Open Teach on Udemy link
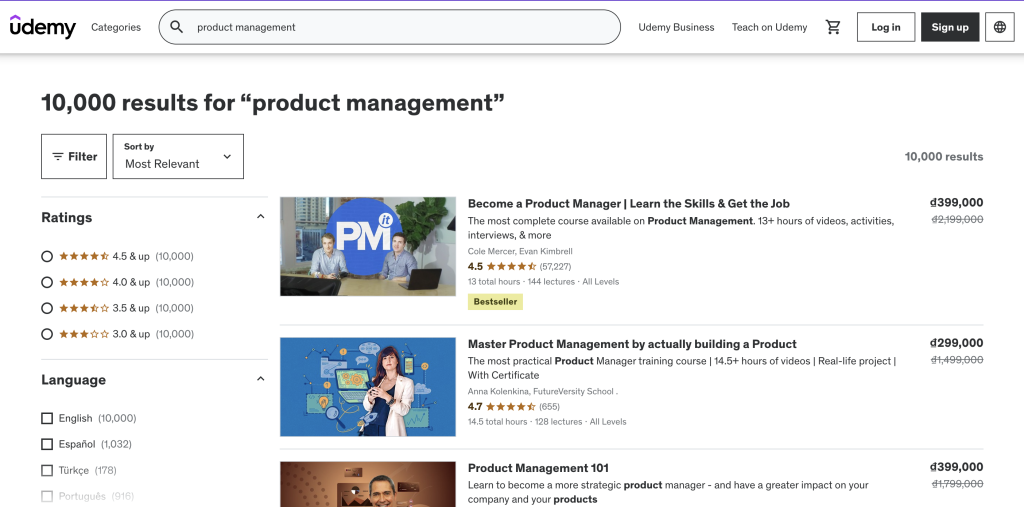 769,27
